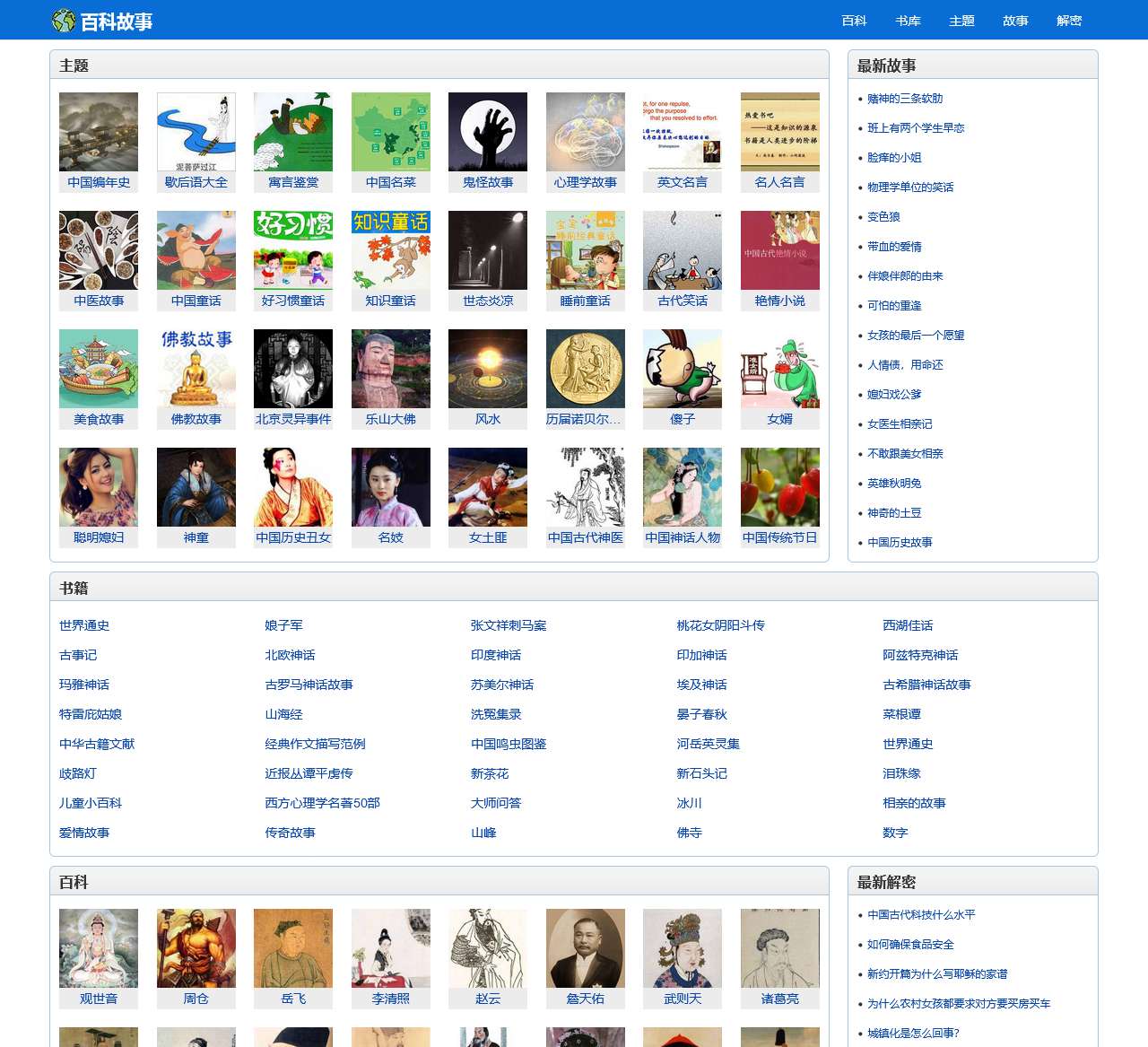
Task: Open the book 儿童小百科
Action: click(x=91, y=803)
